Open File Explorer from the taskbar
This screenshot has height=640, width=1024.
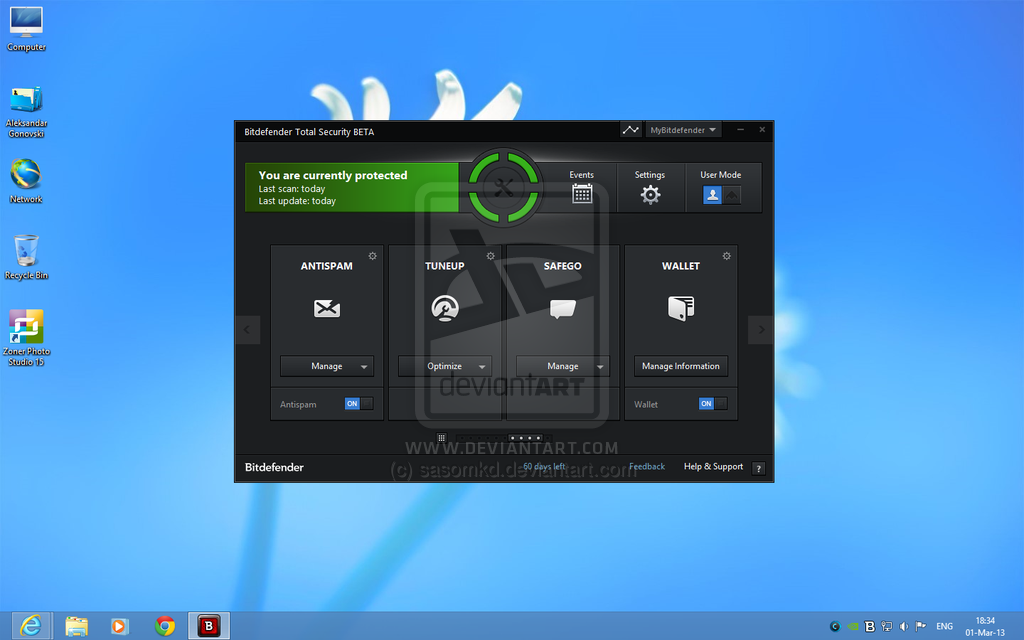tap(76, 626)
